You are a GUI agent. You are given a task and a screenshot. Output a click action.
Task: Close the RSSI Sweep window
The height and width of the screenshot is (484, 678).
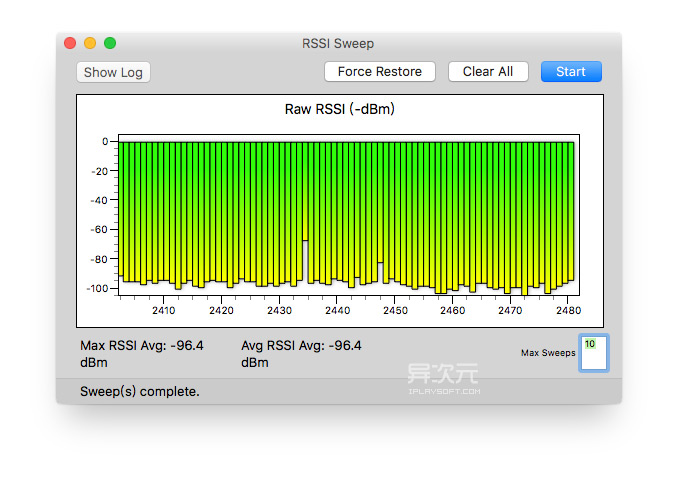coord(70,43)
